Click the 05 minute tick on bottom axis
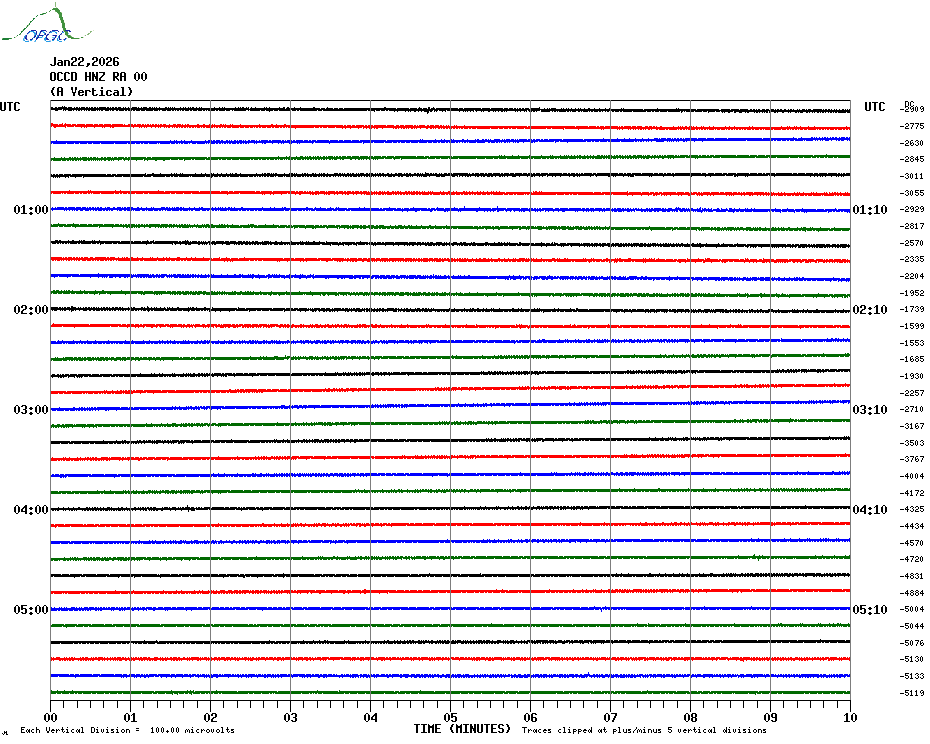 (451, 717)
